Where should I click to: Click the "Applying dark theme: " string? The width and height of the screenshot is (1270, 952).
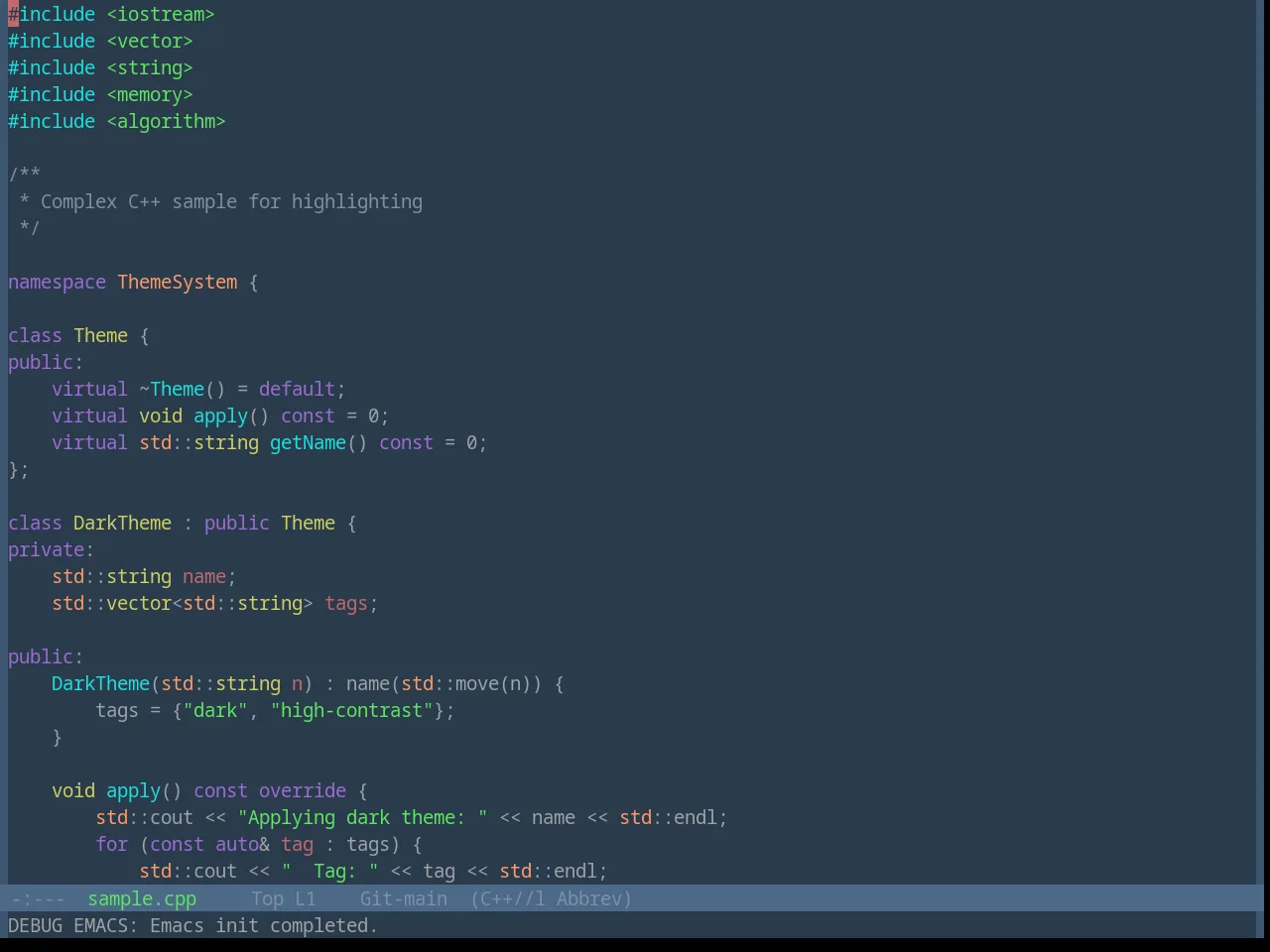tap(362, 818)
